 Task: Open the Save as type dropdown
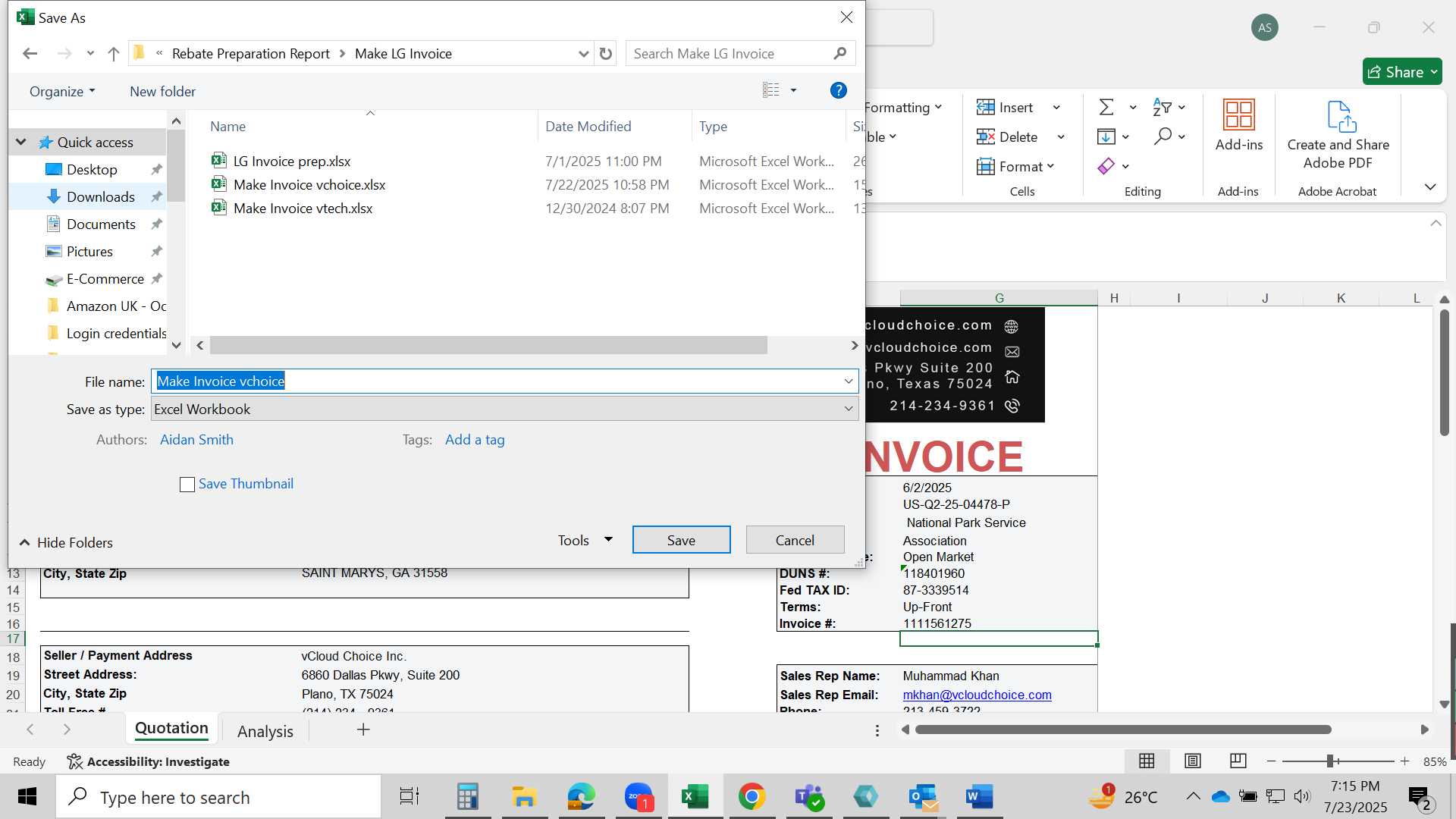coord(849,409)
